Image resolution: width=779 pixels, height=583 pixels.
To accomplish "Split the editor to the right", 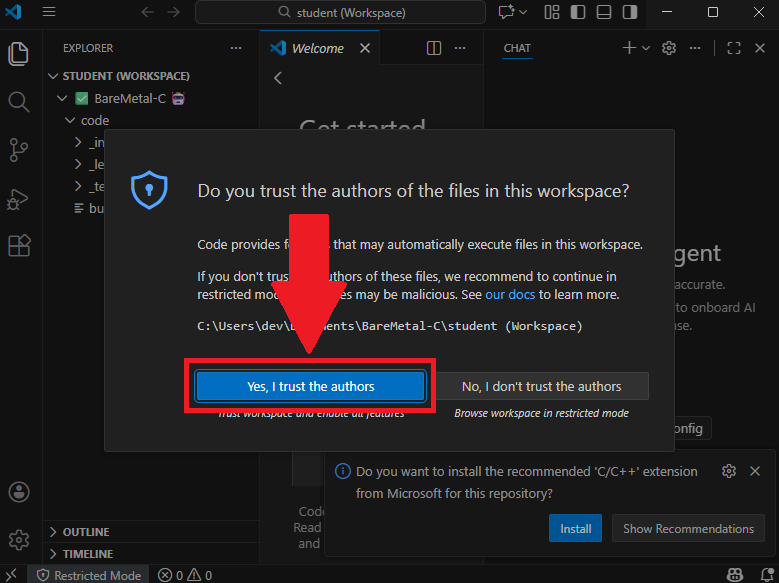I will click(434, 48).
